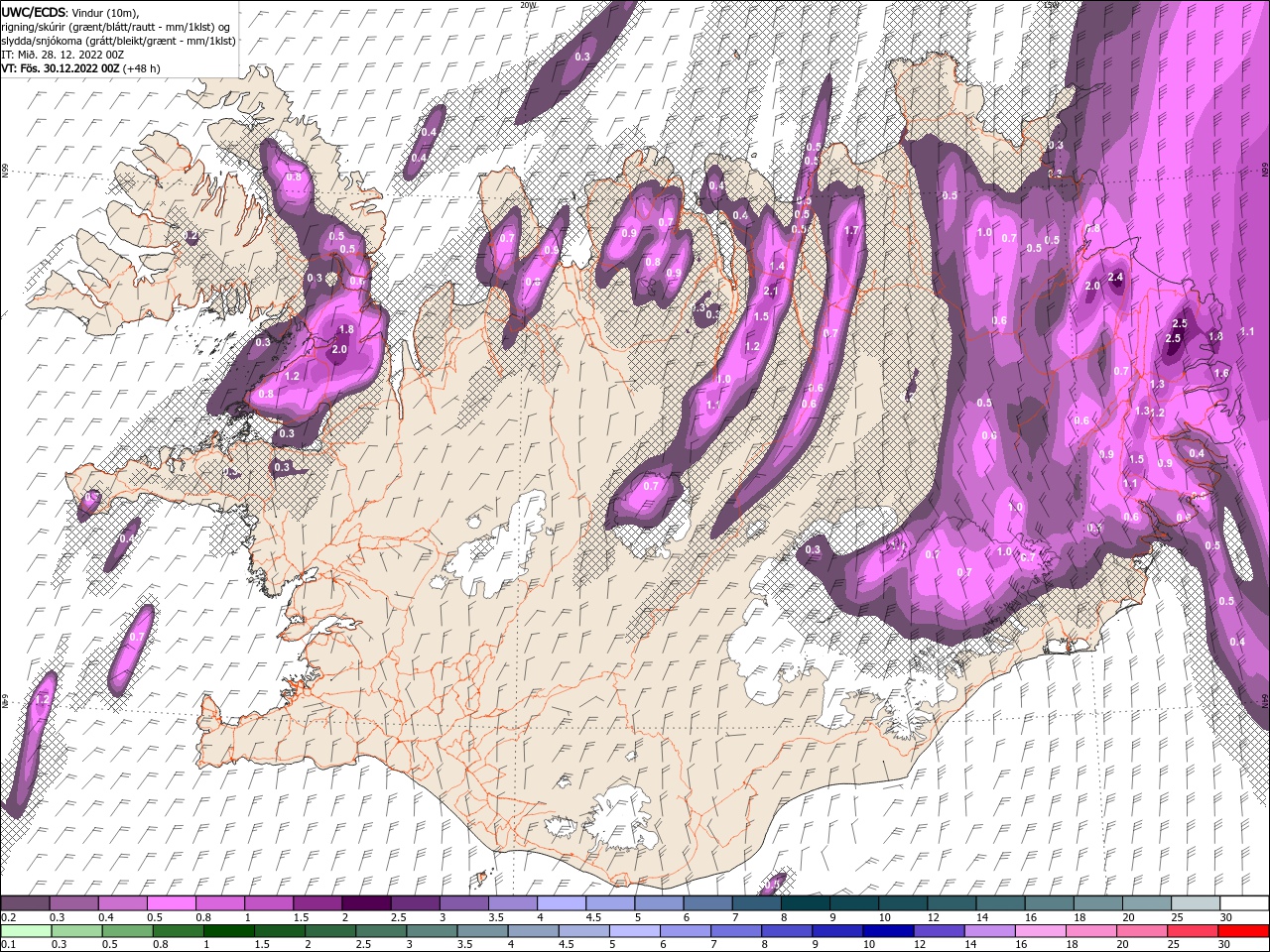Select the dark teal snow swatch labeled 9
The height and width of the screenshot is (952, 1270).
coord(852,903)
